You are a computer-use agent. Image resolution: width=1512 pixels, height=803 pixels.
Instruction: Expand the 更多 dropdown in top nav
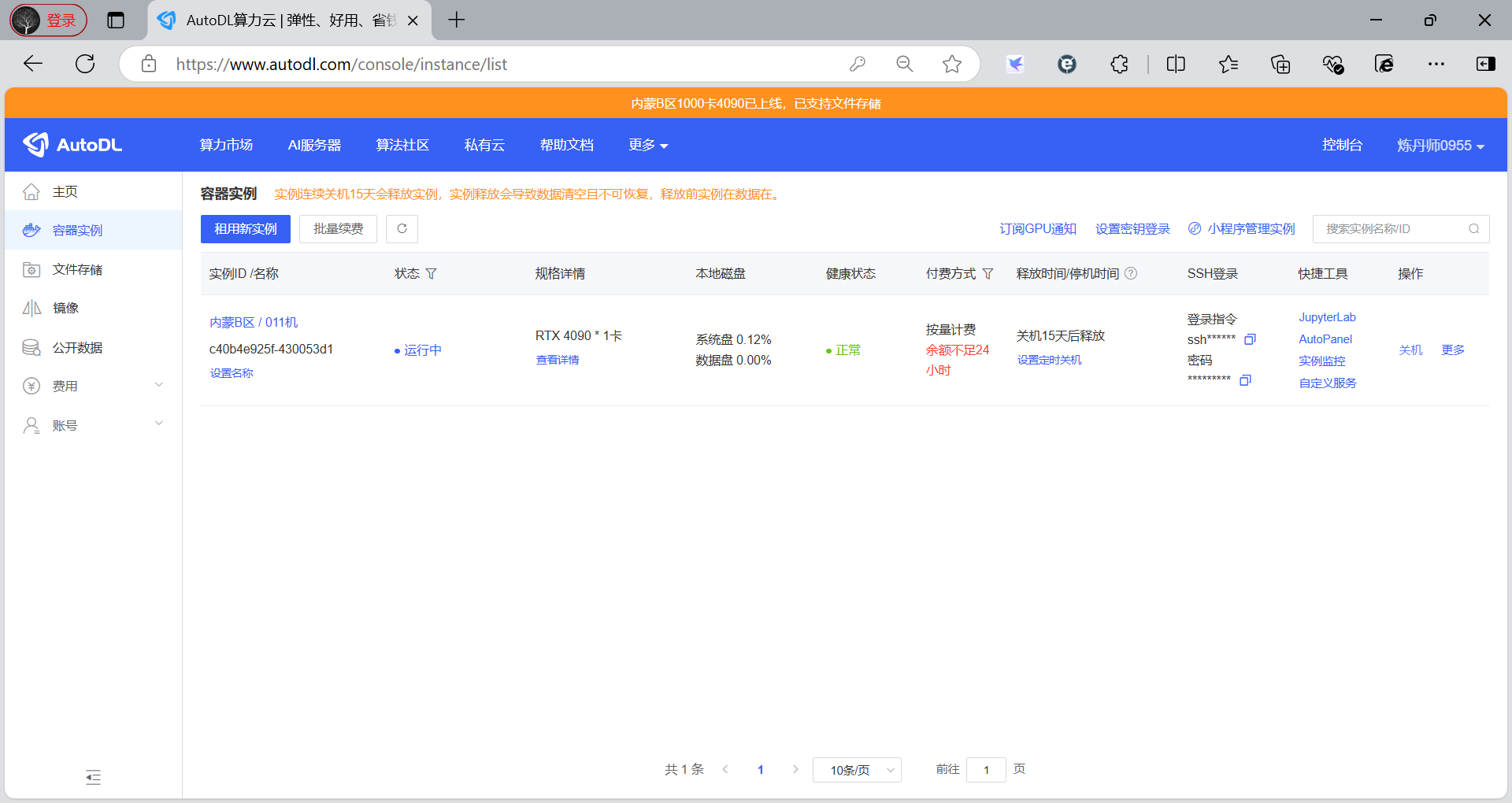click(x=648, y=145)
